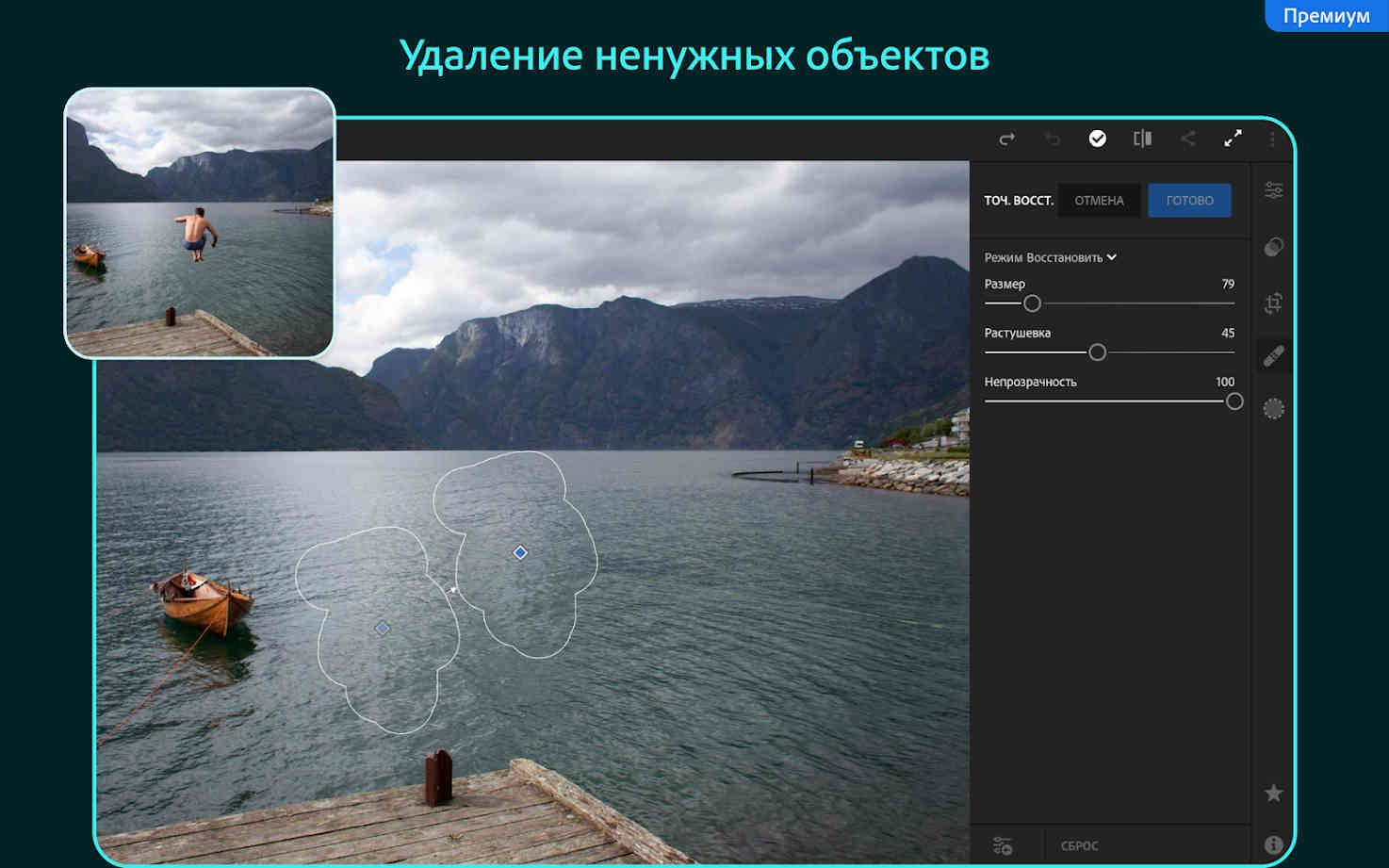Click the star rating icon

pos(1274,794)
